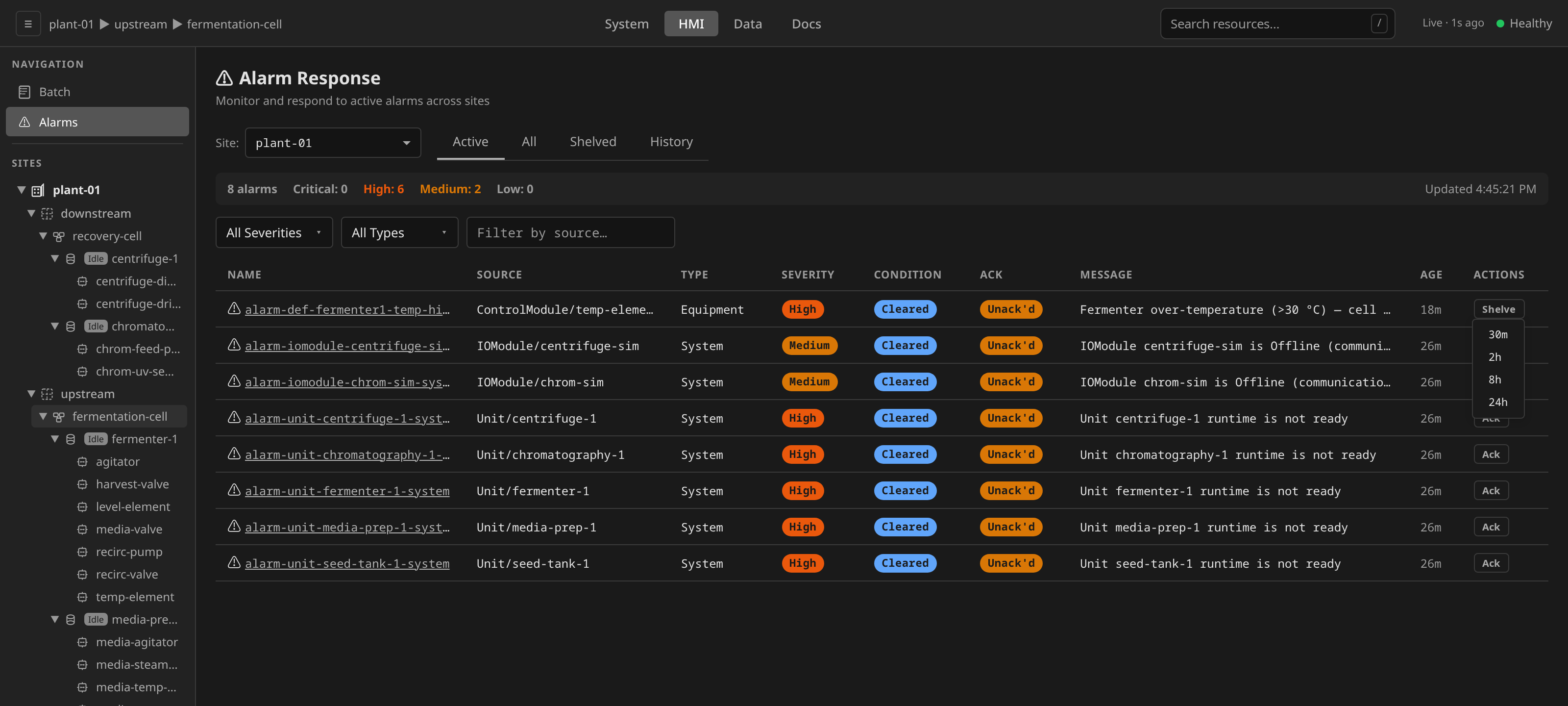Select the recirc-valve module icon
1568x706 pixels.
click(82, 574)
